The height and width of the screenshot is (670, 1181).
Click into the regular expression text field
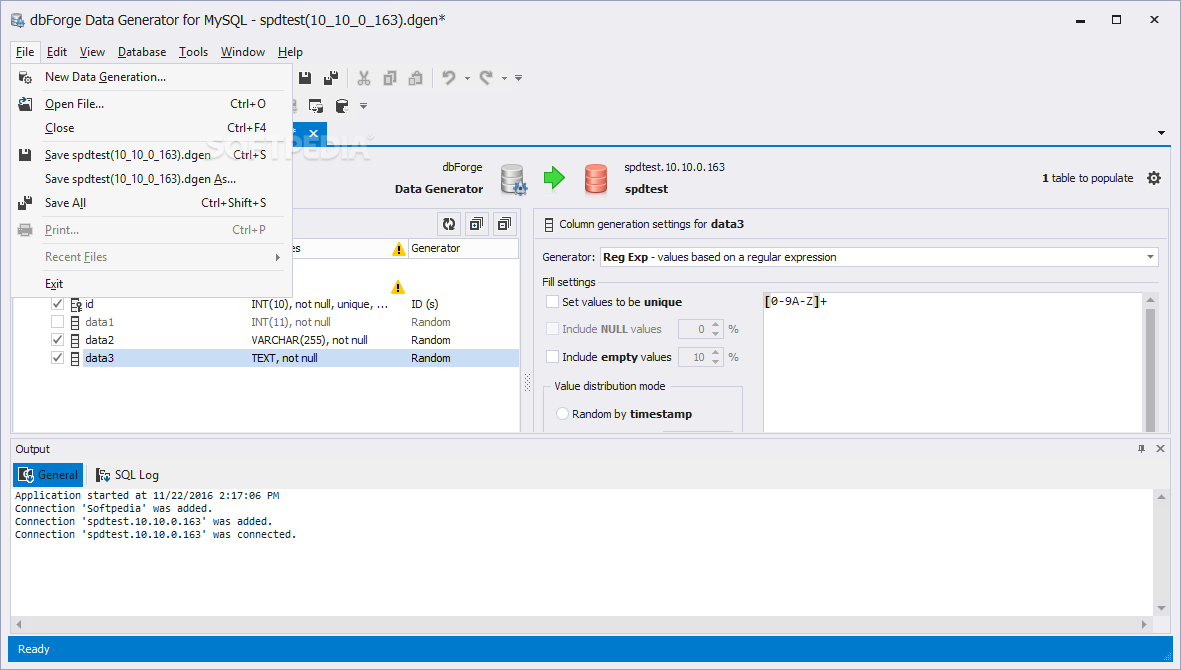953,362
